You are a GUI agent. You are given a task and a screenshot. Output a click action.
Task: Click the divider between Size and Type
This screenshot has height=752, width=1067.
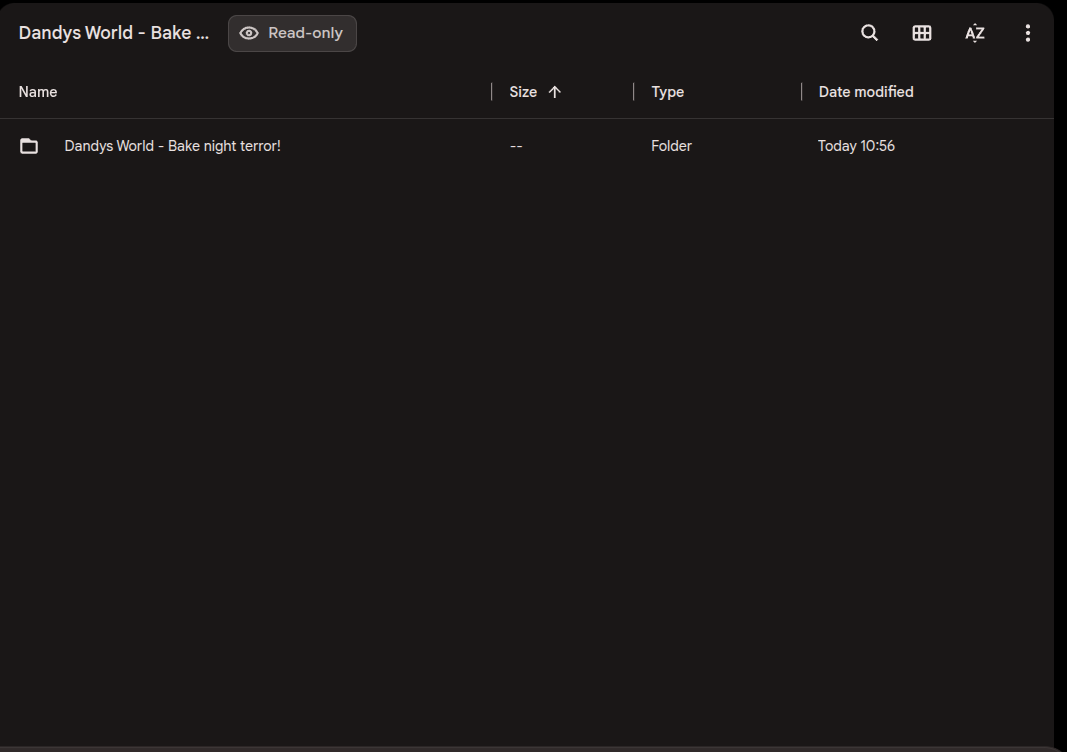(x=634, y=92)
